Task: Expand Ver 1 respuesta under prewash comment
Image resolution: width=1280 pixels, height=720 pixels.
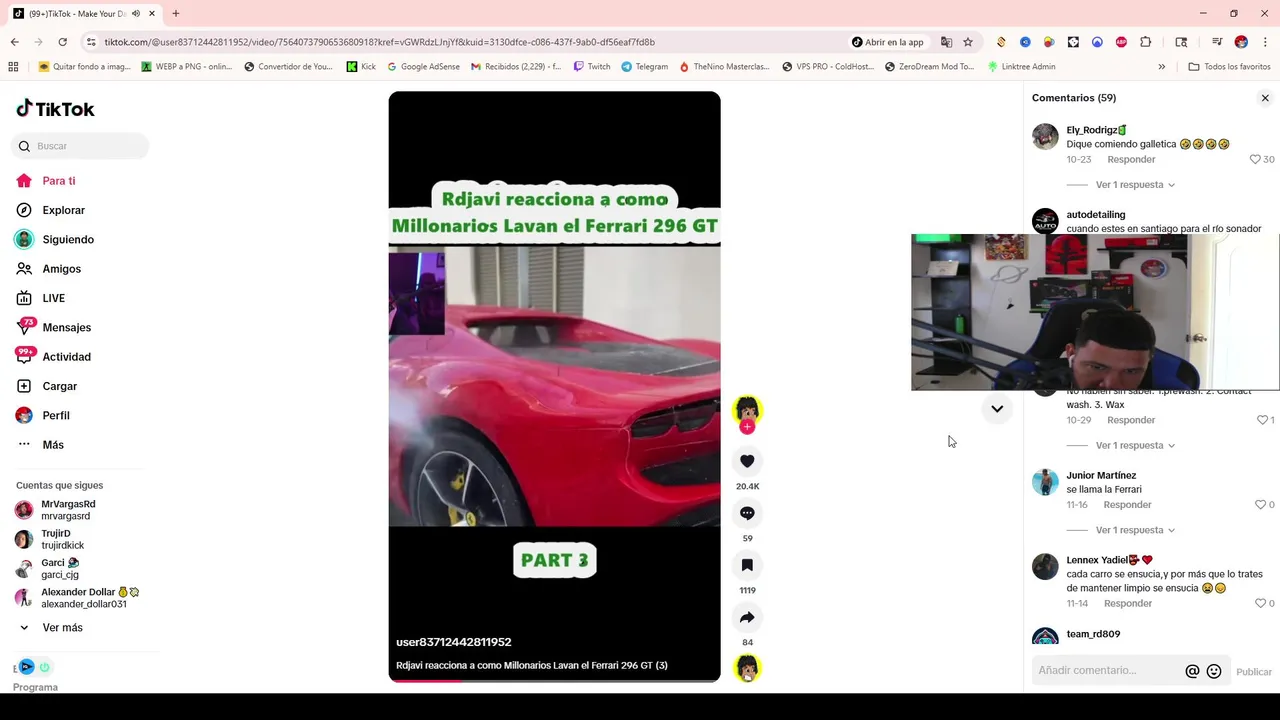Action: pos(1135,446)
